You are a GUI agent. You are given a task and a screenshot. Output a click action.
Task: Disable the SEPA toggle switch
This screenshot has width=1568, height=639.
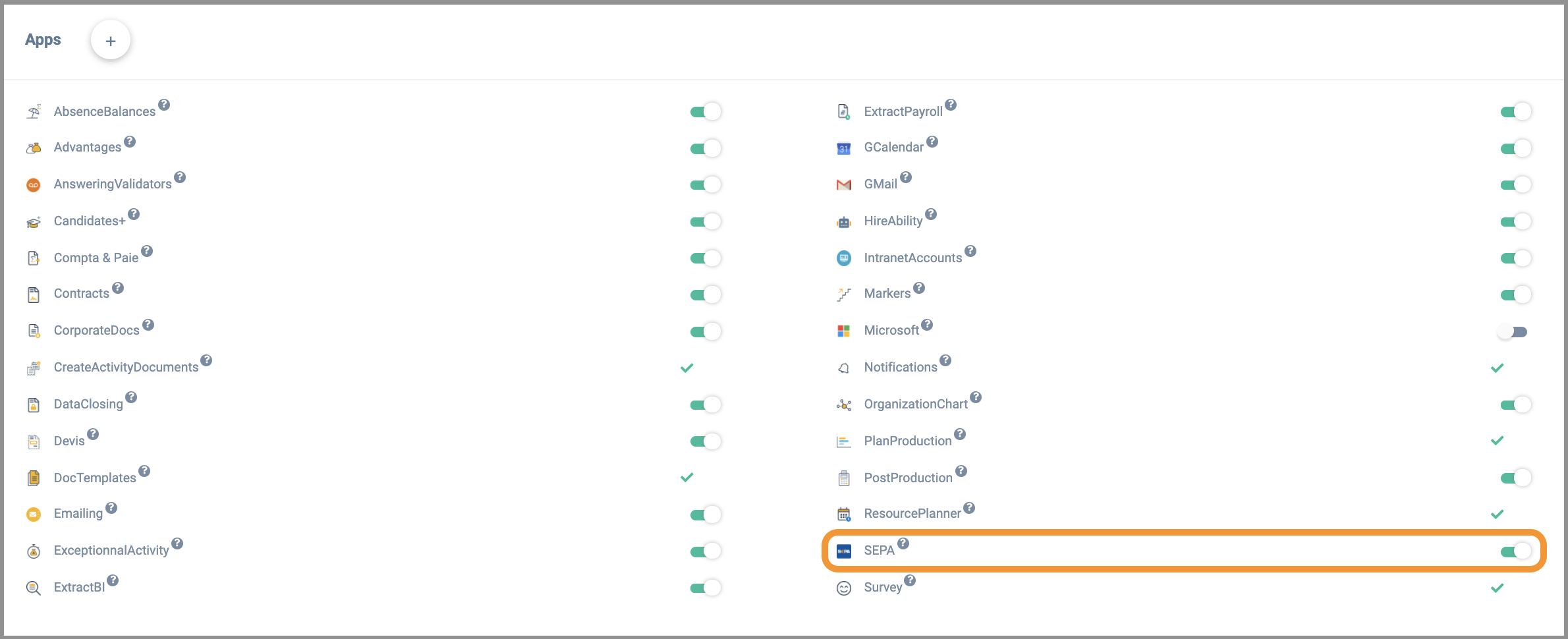(x=1515, y=551)
